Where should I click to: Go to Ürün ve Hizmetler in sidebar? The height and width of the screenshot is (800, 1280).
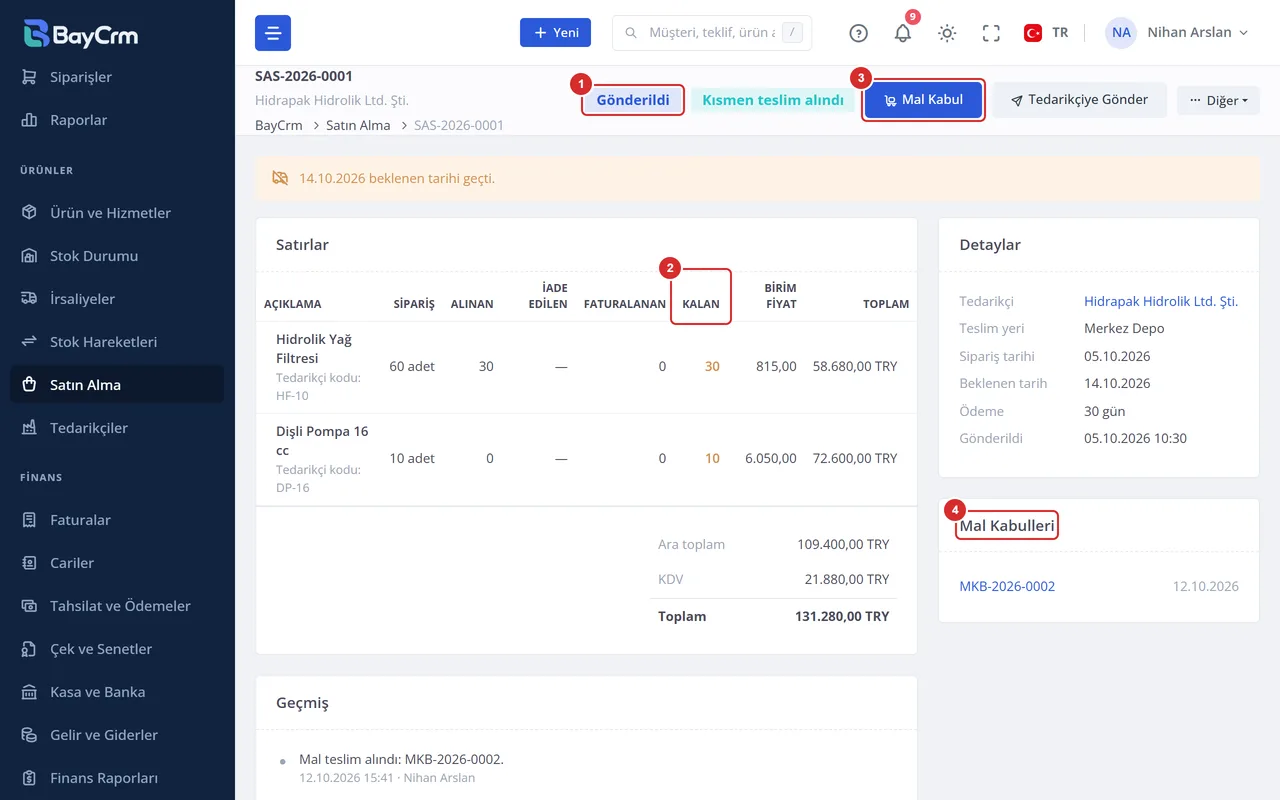pyautogui.click(x=117, y=213)
